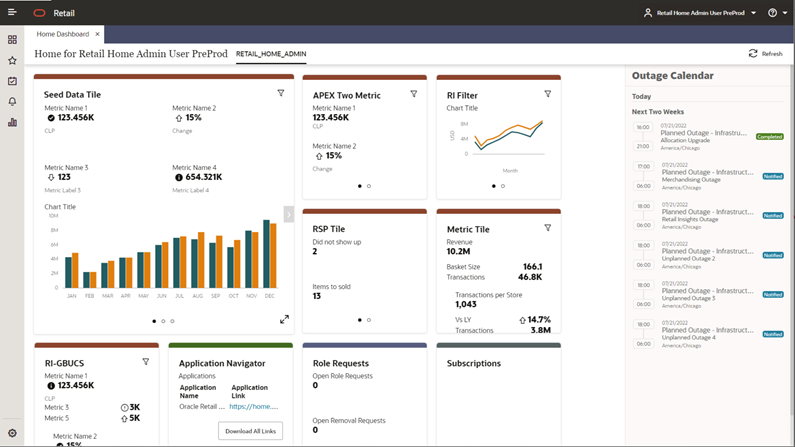Viewport: 795px width, 447px height.
Task: Open the Tasks icon in the sidebar
Action: [x=12, y=82]
